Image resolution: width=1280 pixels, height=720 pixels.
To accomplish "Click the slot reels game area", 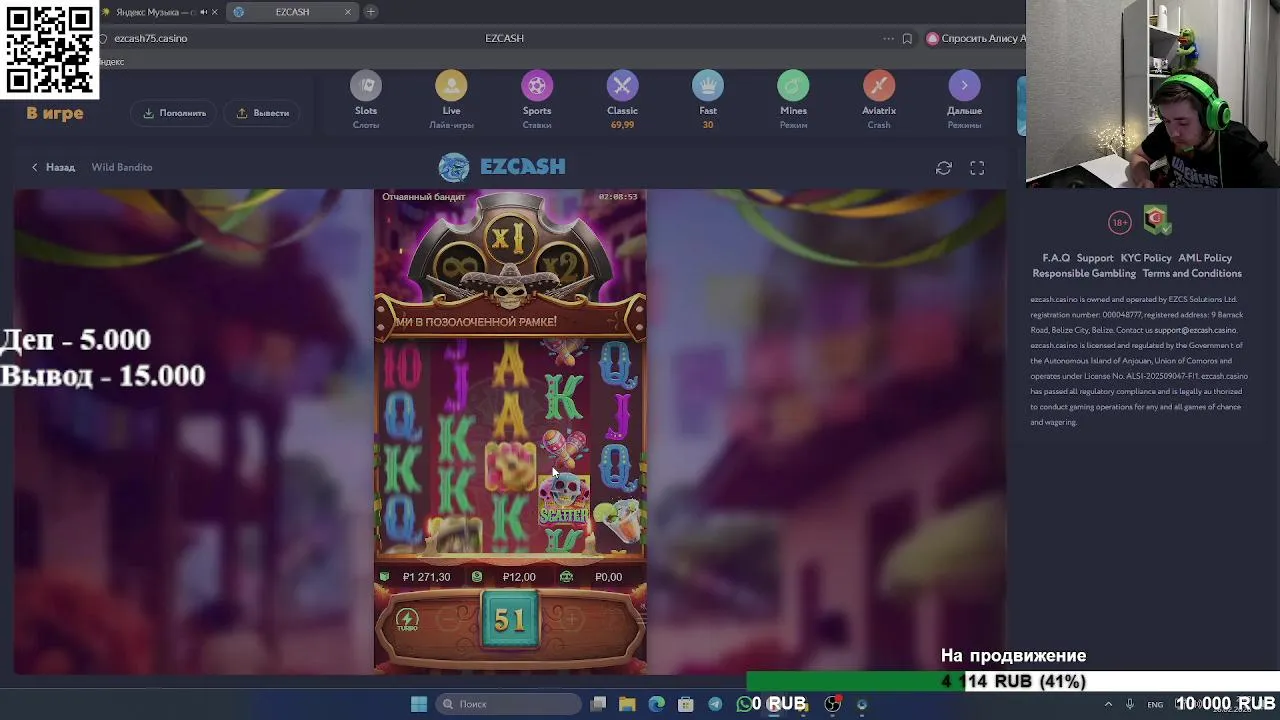I will click(x=510, y=448).
